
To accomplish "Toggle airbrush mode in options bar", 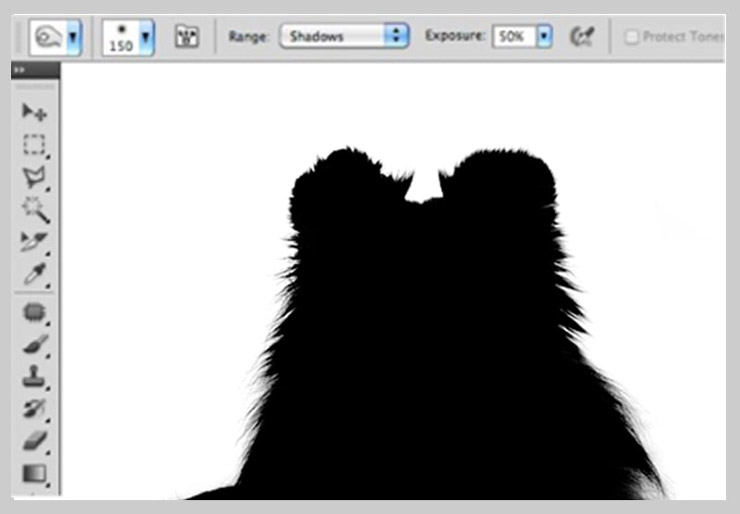I will point(580,37).
